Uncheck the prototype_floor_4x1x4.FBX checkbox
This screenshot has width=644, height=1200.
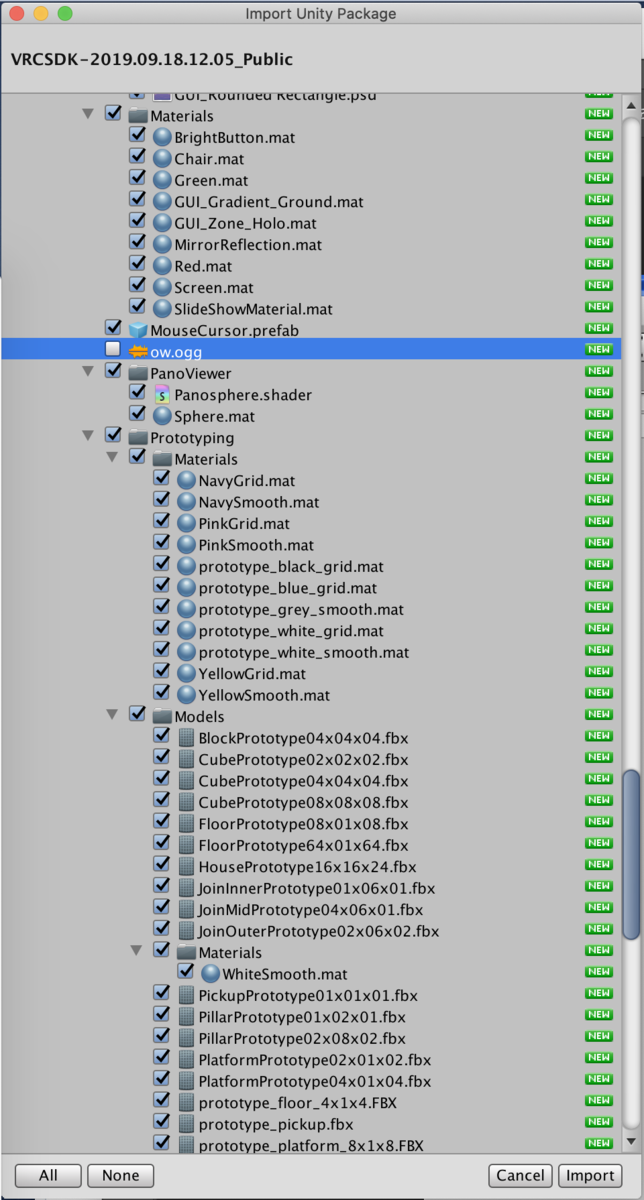point(161,1100)
